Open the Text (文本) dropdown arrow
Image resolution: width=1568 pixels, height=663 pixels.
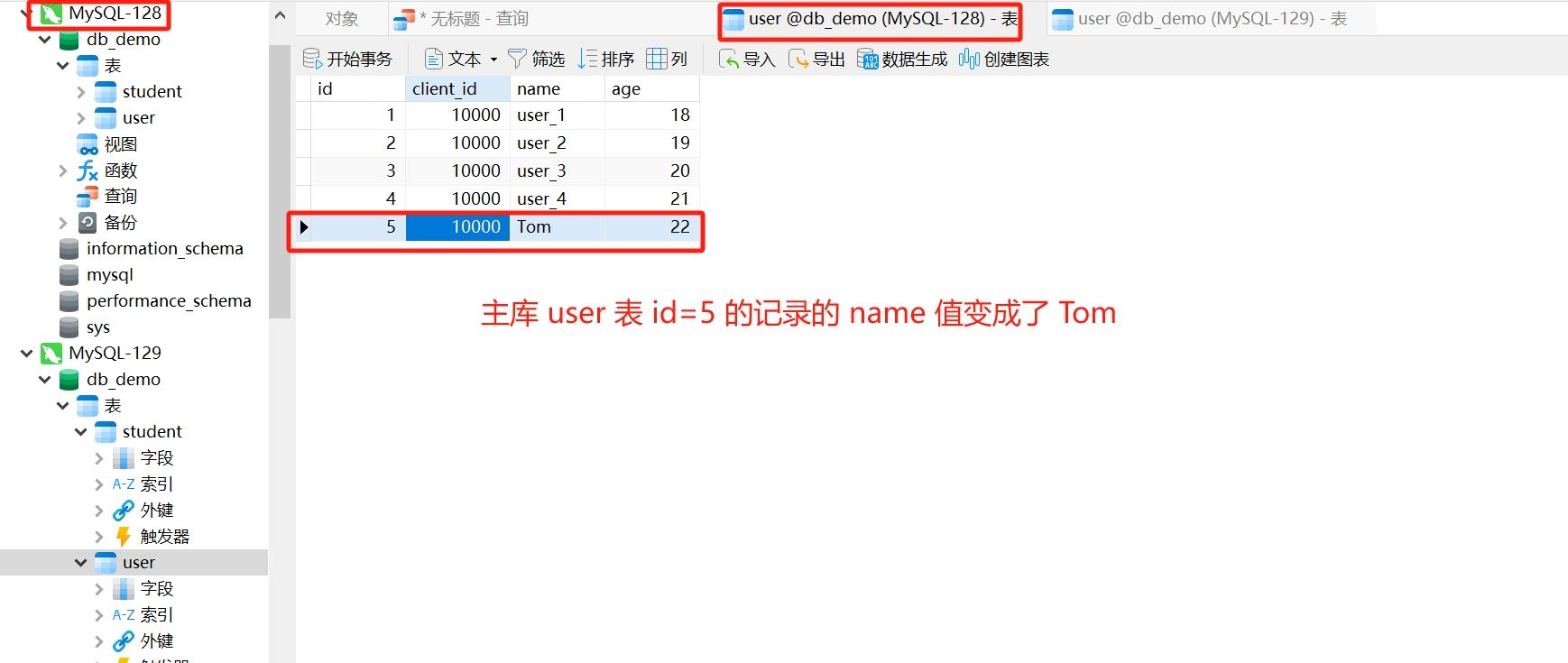pos(493,60)
